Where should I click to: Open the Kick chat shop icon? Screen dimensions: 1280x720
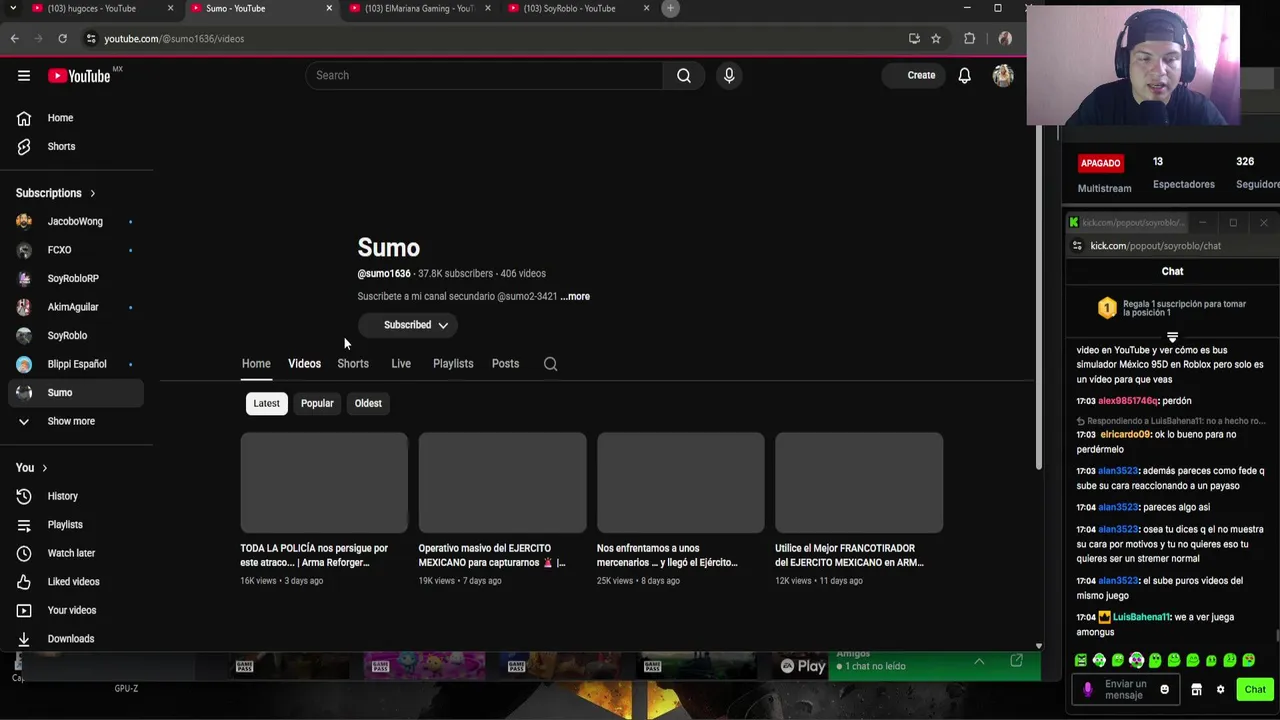1196,689
